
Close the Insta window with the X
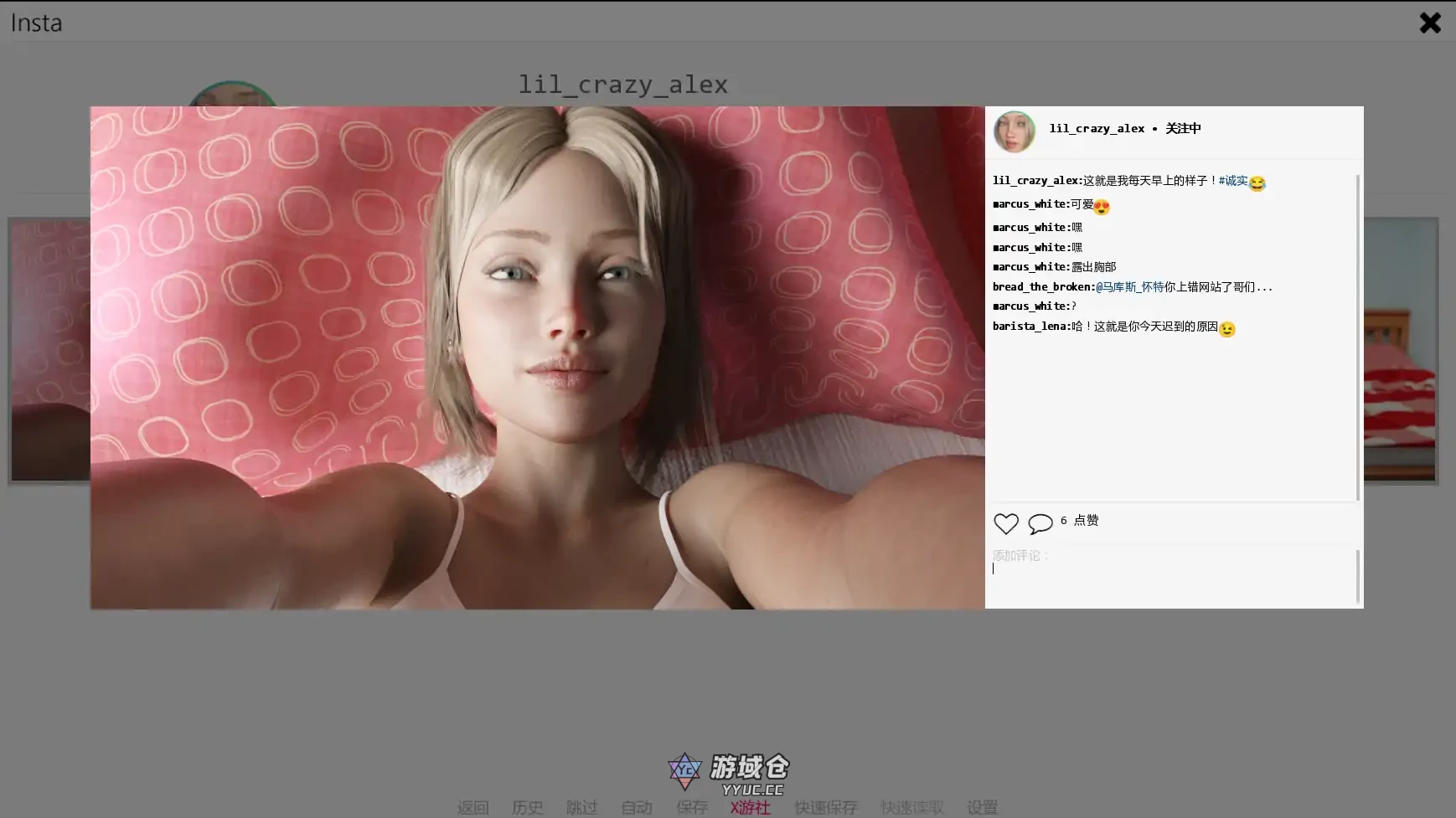click(1430, 23)
